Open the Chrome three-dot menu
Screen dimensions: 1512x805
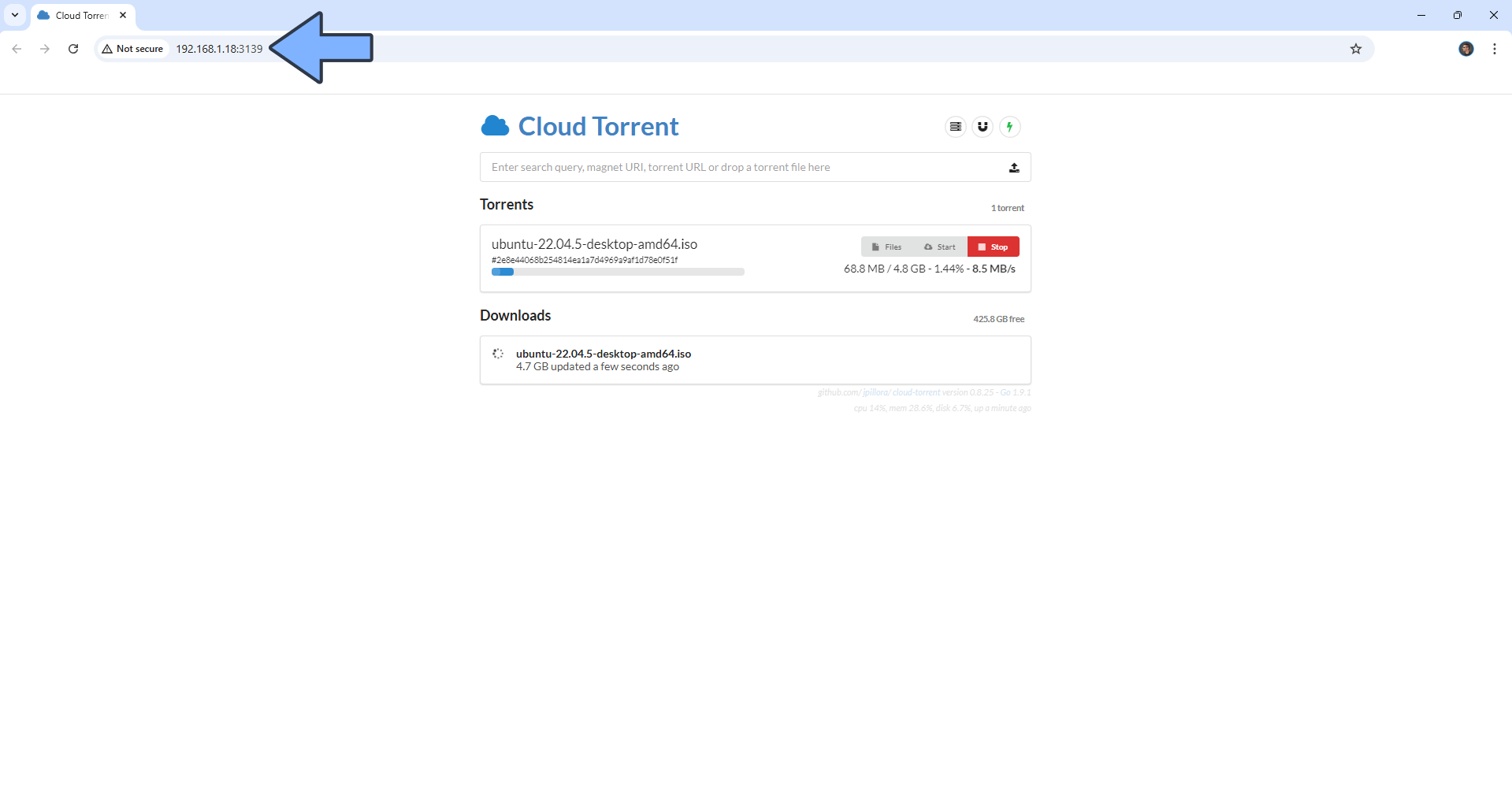click(1495, 49)
